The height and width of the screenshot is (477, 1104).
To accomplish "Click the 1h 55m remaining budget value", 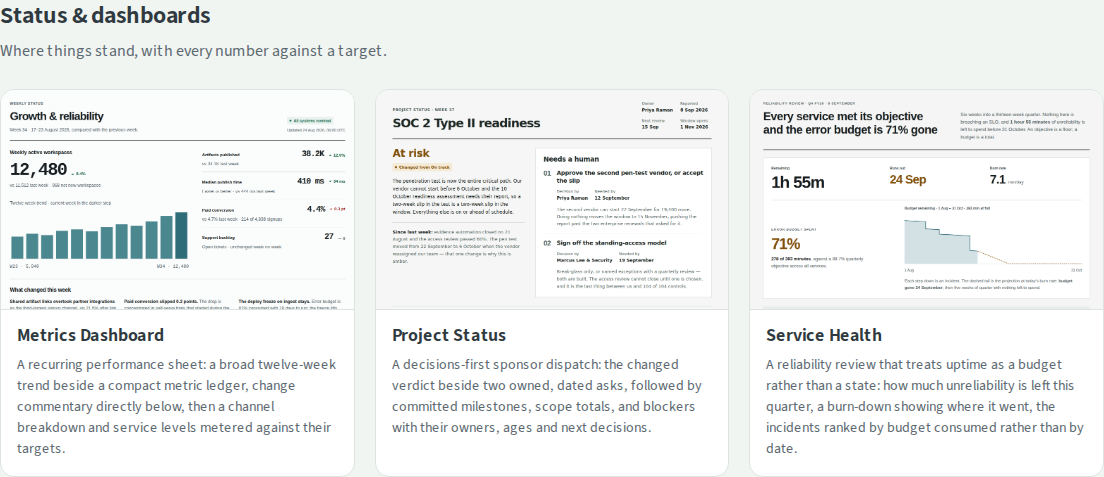I will 798,182.
